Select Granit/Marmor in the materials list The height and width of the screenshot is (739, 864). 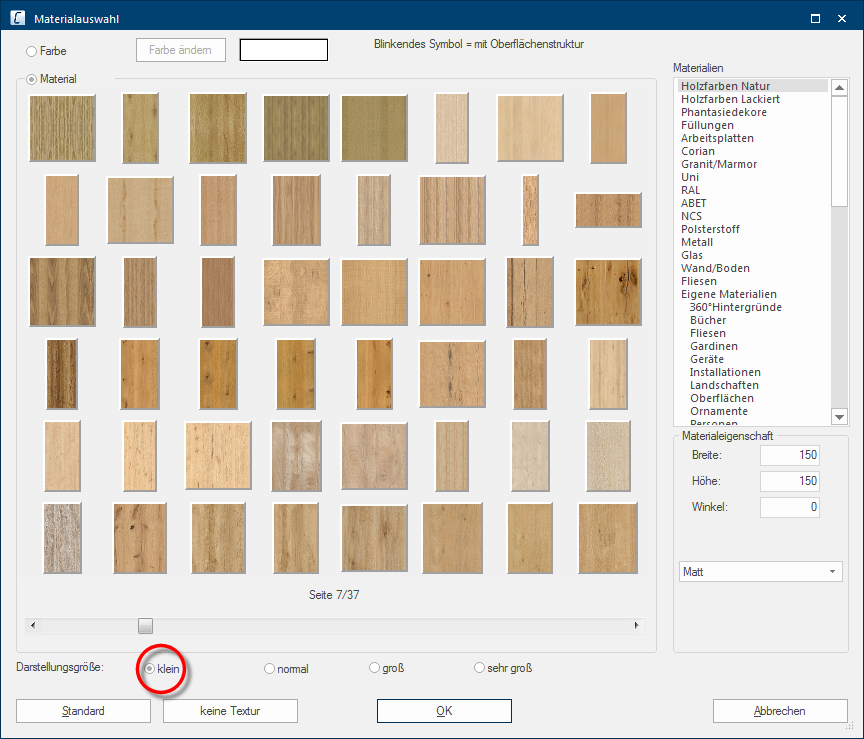pyautogui.click(x=719, y=164)
